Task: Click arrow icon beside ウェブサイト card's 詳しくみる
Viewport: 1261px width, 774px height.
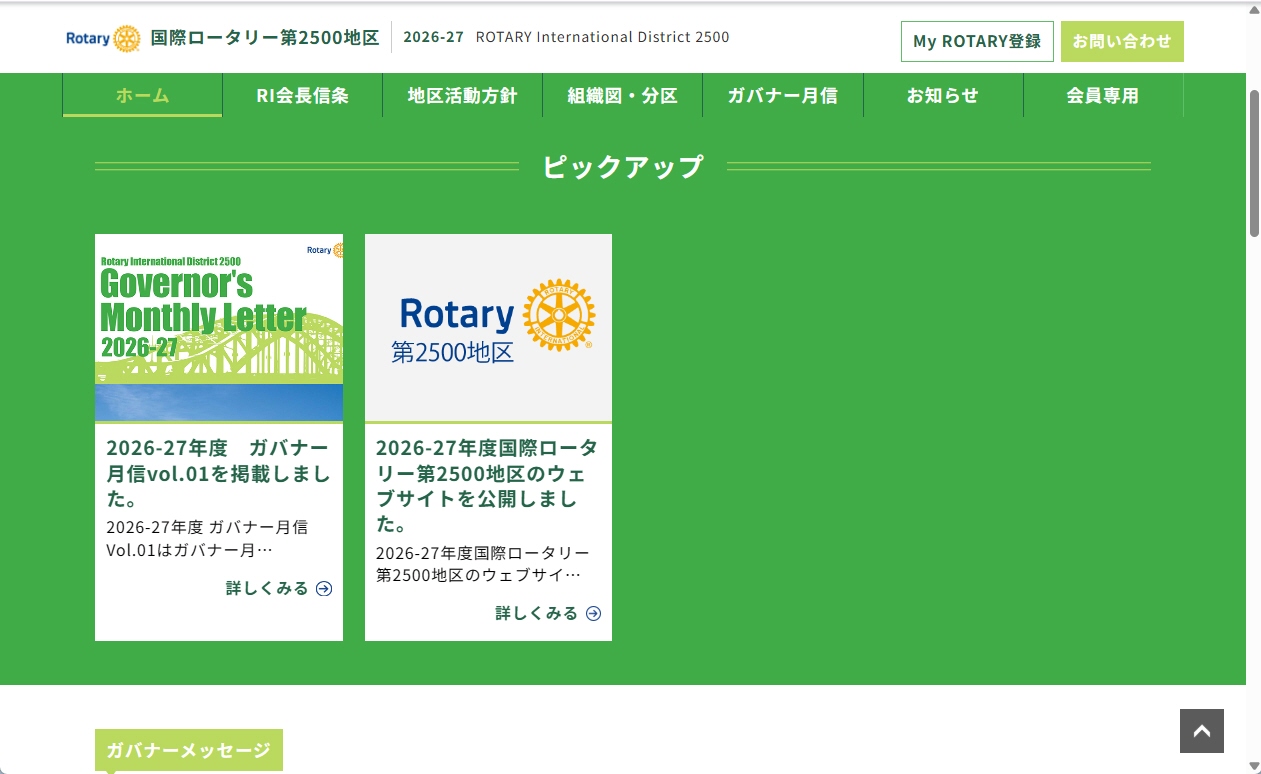Action: 593,613
